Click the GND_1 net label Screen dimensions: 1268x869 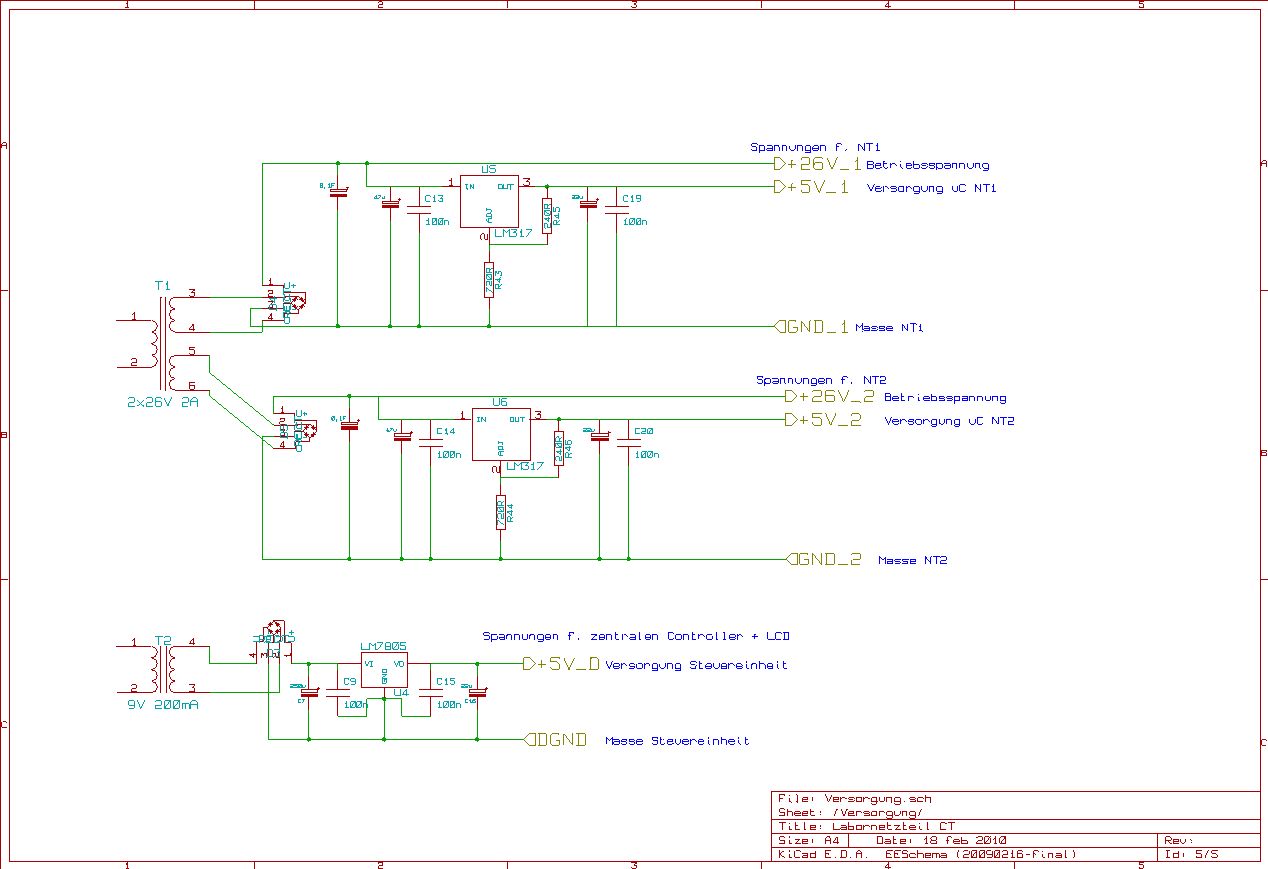(811, 326)
